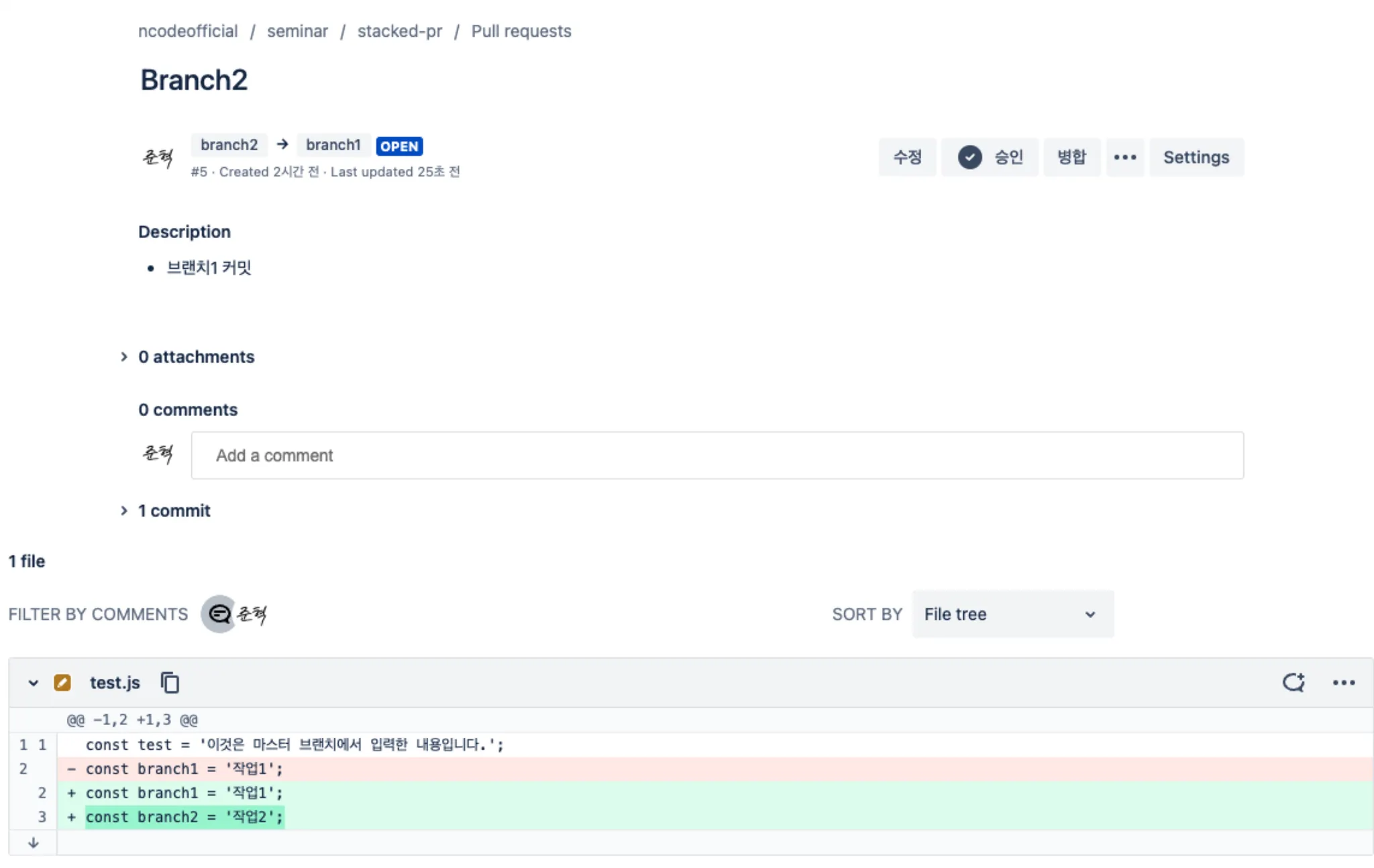This screenshot has width=1374, height=868.
Task: Click the Add a comment field
Action: [717, 455]
